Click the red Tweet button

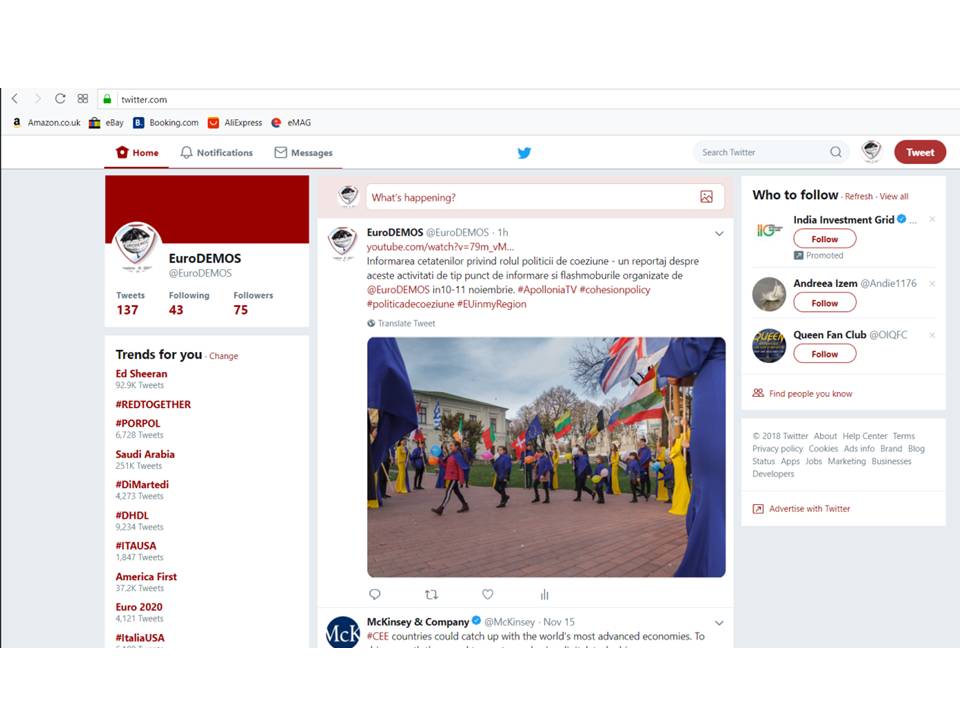pos(920,152)
